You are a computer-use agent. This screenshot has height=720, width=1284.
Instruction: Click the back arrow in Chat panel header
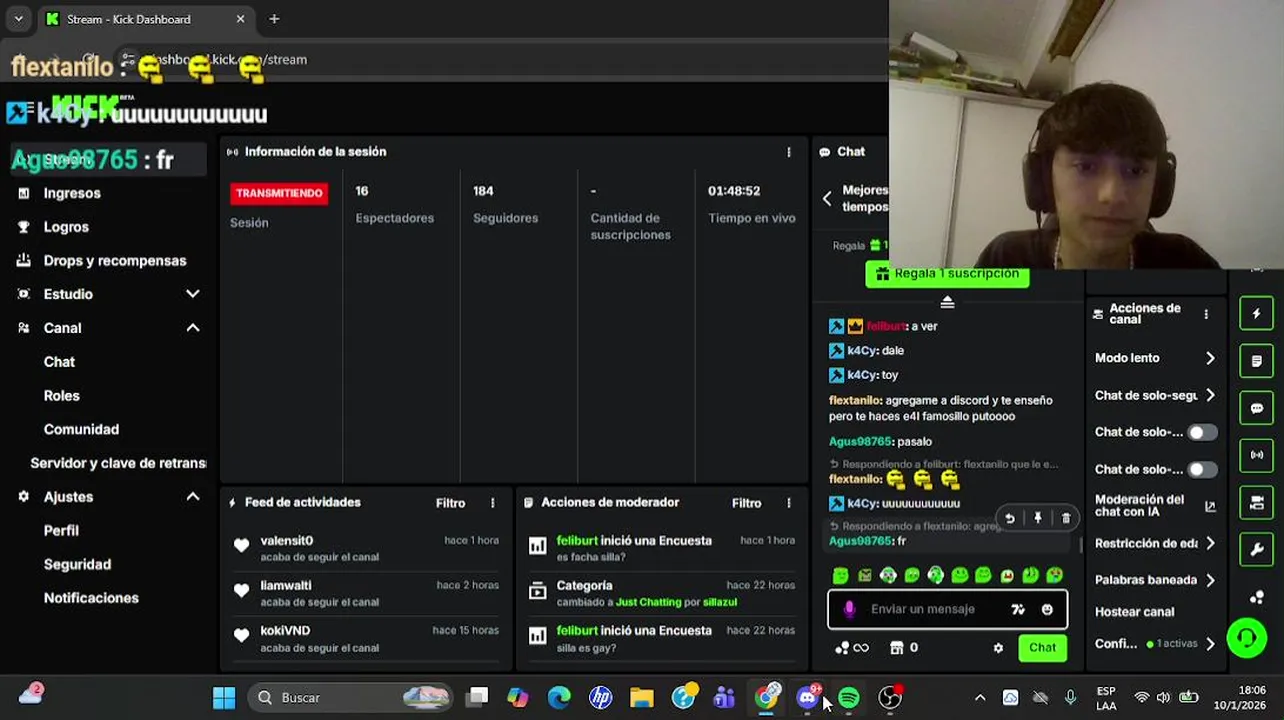click(827, 198)
